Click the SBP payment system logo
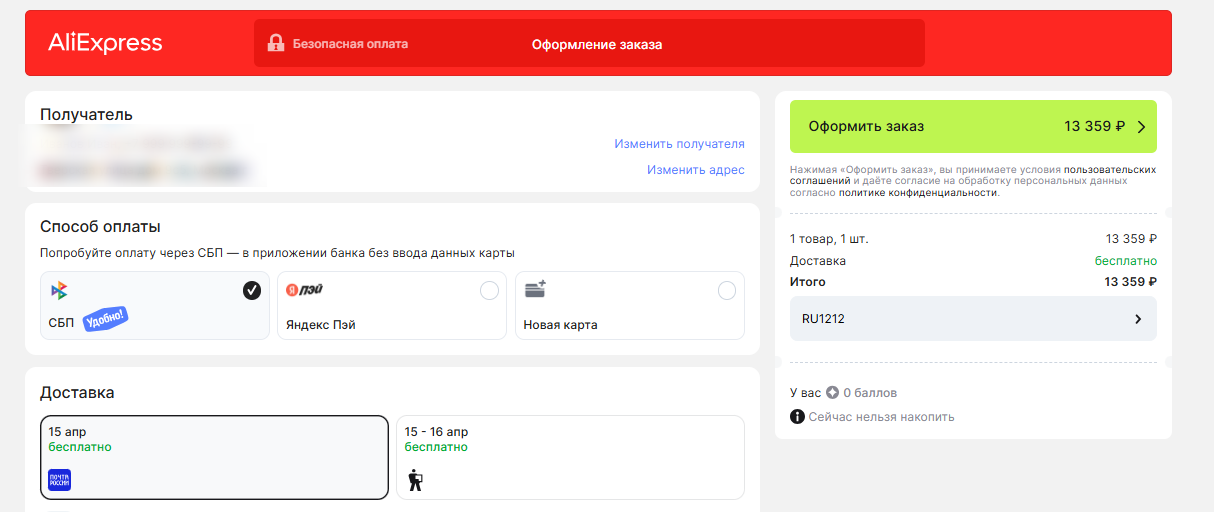Screen dimensions: 1214x512 point(59,291)
